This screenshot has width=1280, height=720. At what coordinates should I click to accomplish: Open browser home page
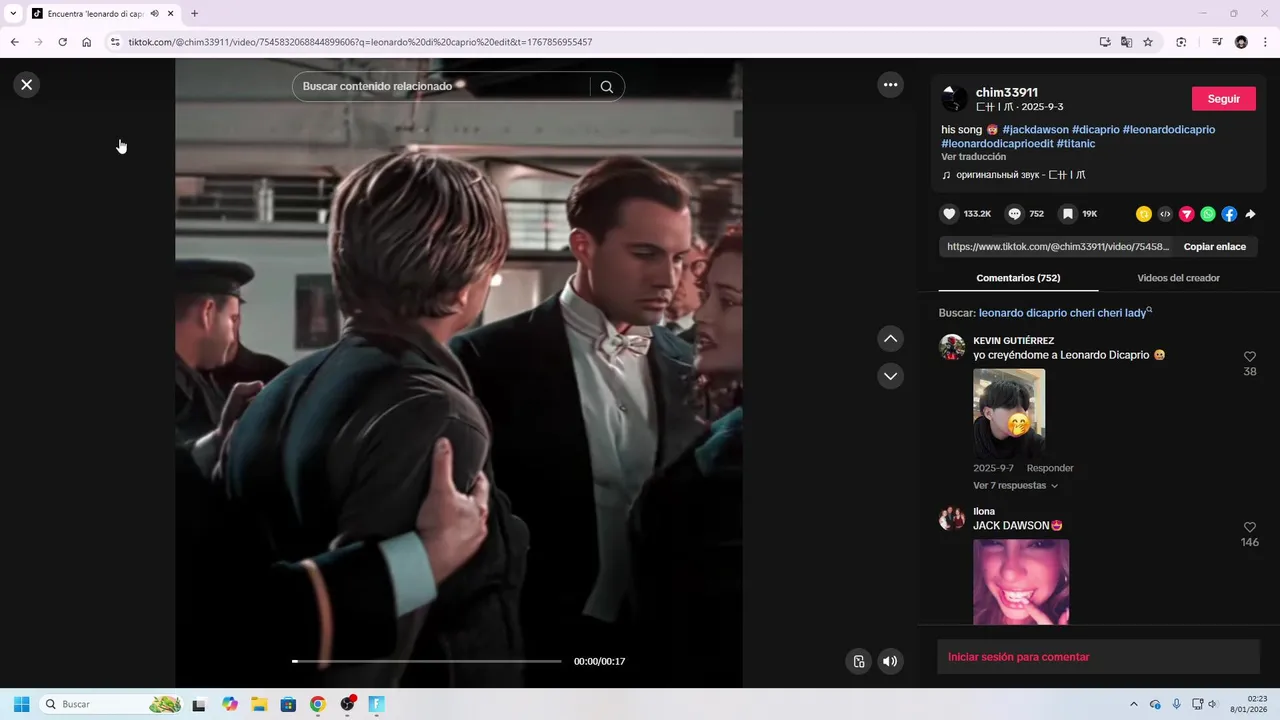87,42
